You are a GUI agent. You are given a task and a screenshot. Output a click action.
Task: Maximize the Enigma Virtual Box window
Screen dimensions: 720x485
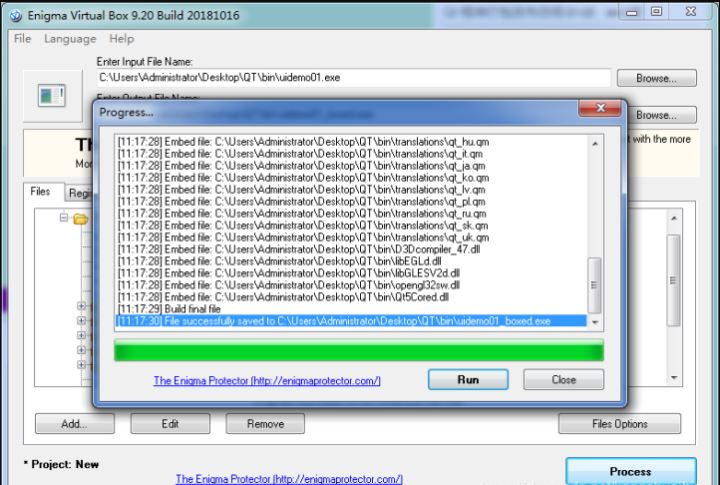click(657, 12)
